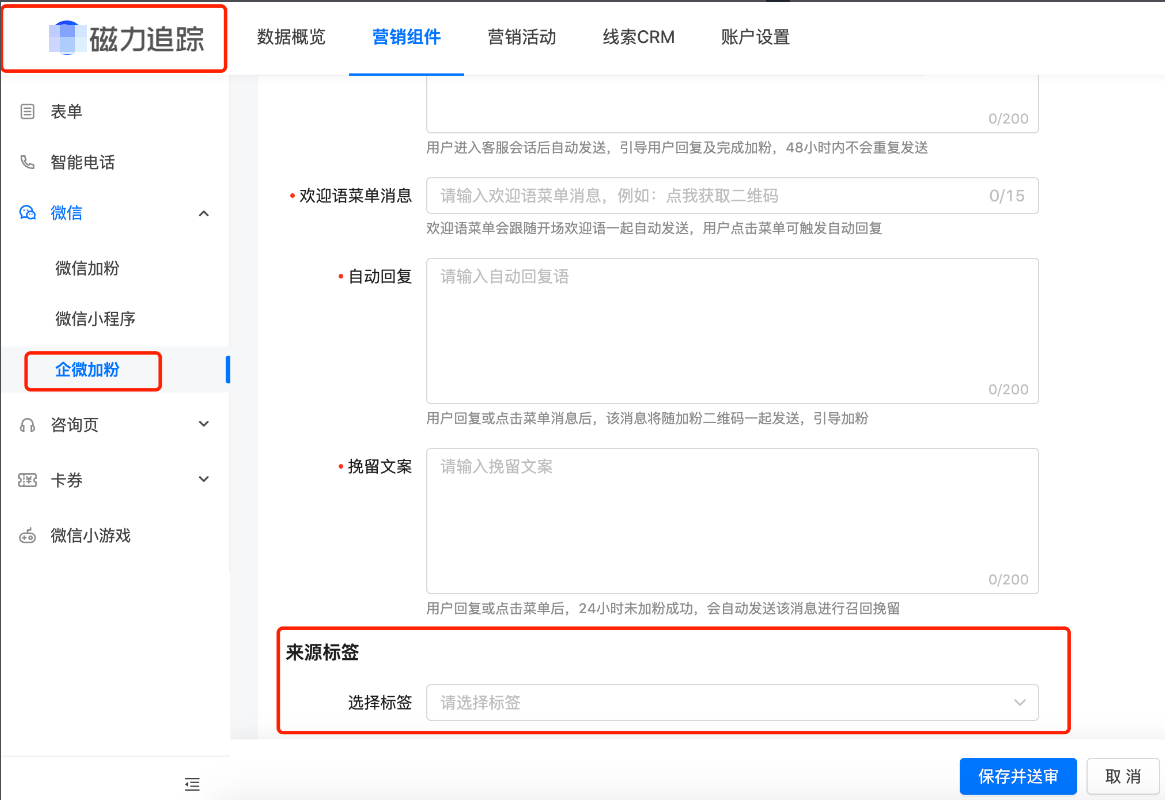
Task: Open 卡券 via its coupon icon
Action: [x=28, y=480]
